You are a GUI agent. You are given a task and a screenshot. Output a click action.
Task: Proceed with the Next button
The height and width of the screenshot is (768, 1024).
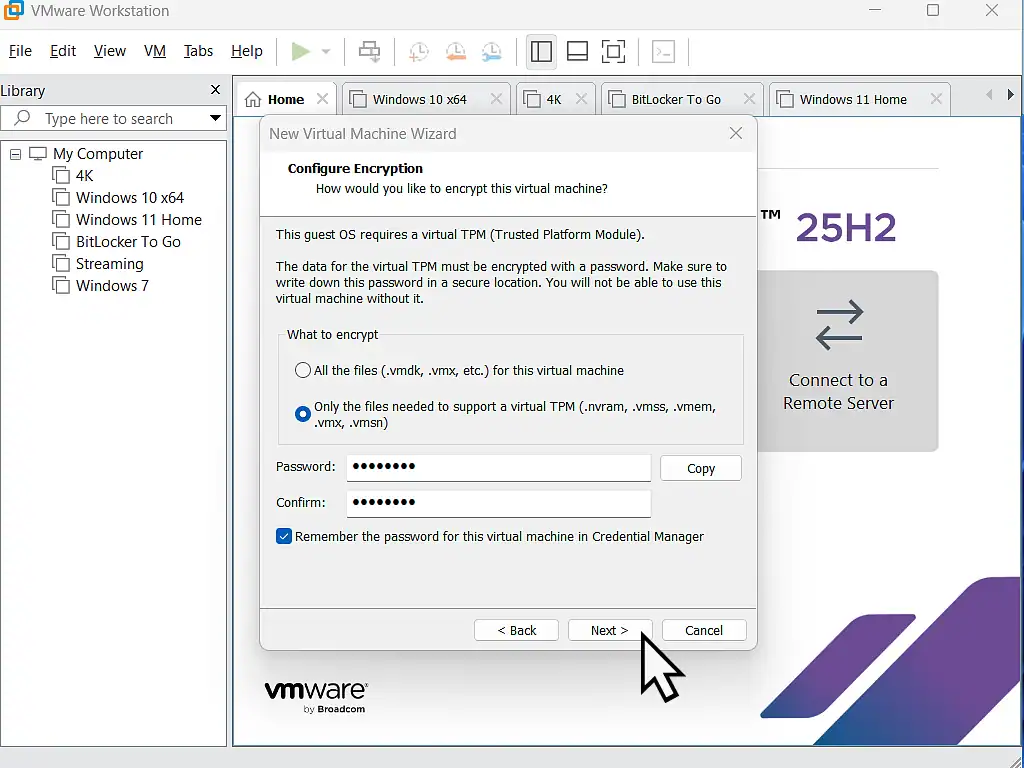click(610, 630)
